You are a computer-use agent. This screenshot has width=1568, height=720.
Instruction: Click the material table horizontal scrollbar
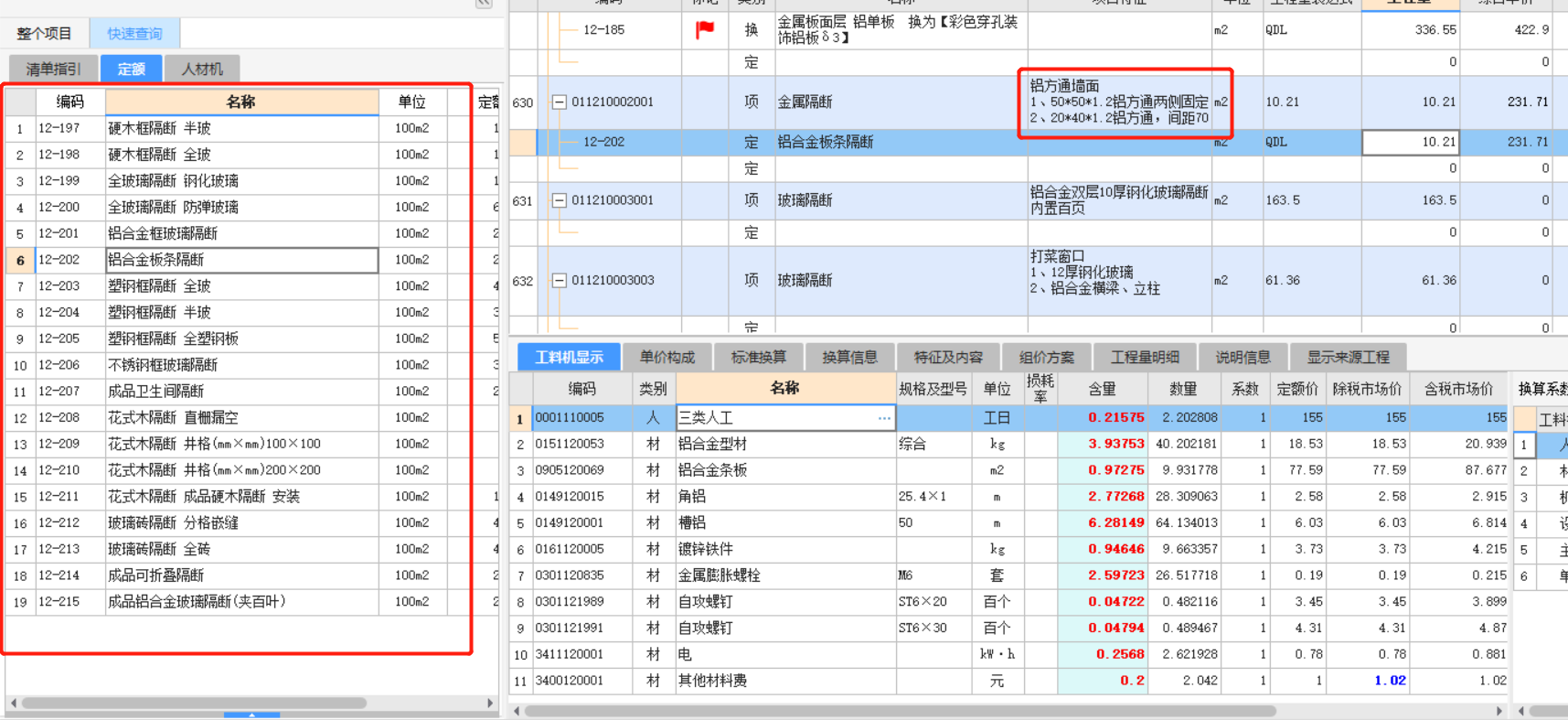pyautogui.click(x=901, y=711)
